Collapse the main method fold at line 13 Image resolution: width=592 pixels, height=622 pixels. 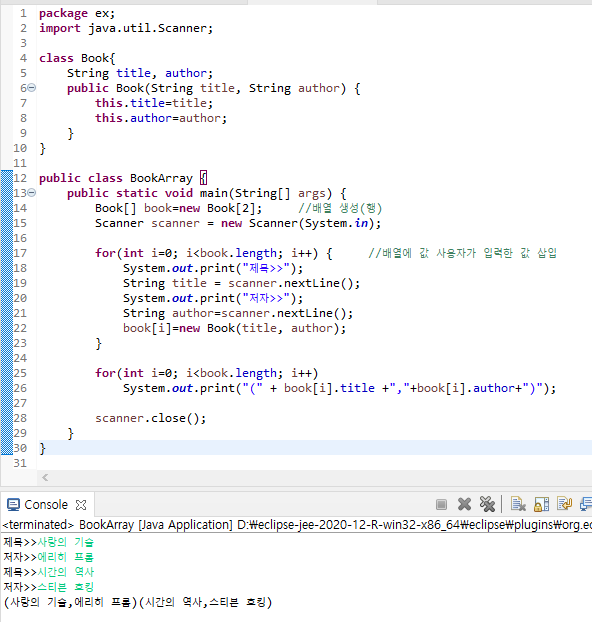(x=32, y=193)
